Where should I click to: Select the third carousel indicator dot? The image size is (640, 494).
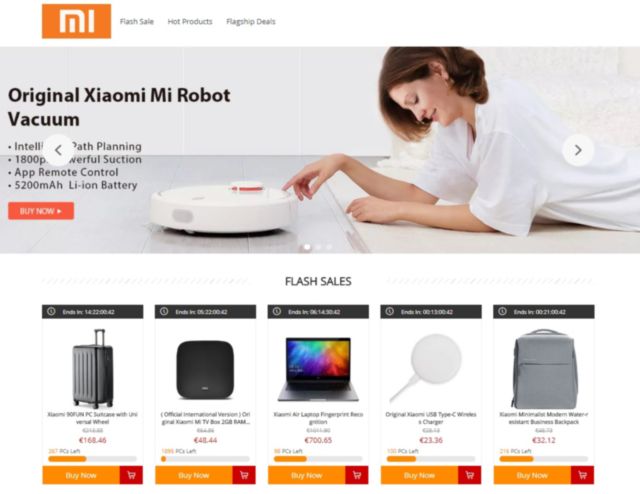(x=329, y=247)
